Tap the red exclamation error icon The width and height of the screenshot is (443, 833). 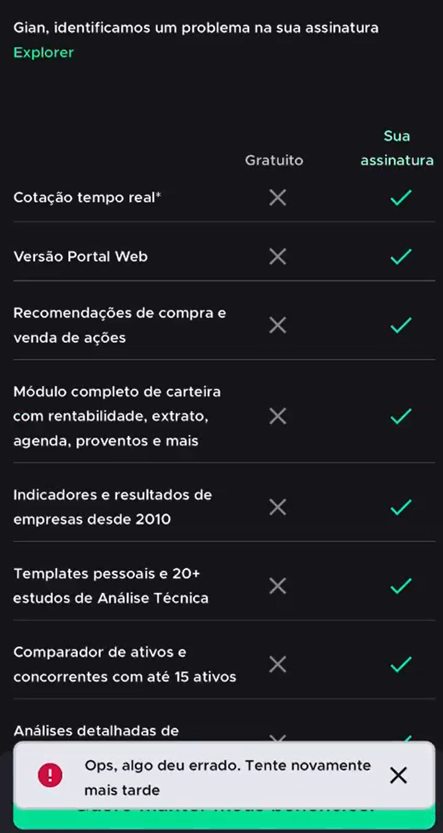(50, 776)
